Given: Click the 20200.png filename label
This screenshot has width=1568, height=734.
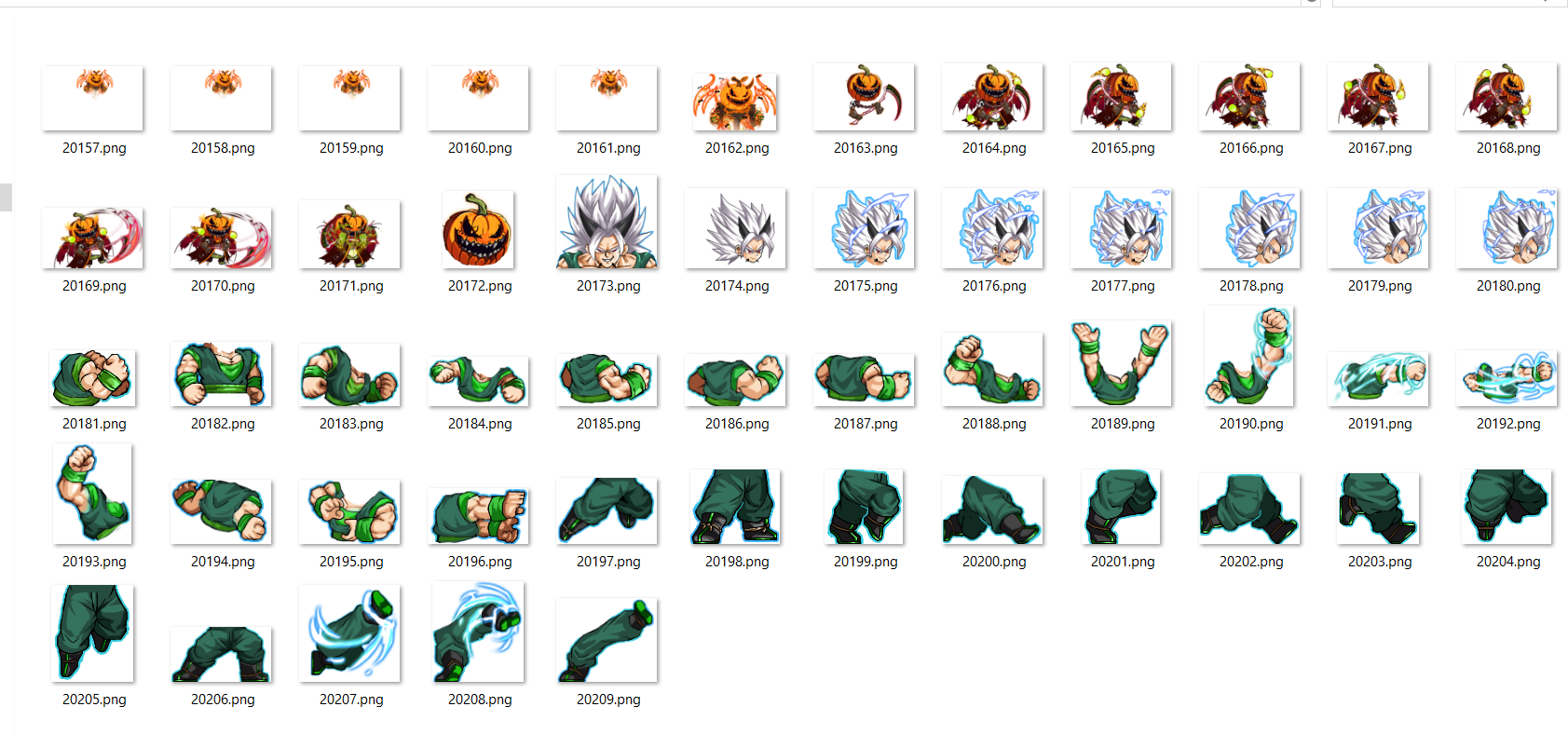Looking at the screenshot, I should coord(993,562).
